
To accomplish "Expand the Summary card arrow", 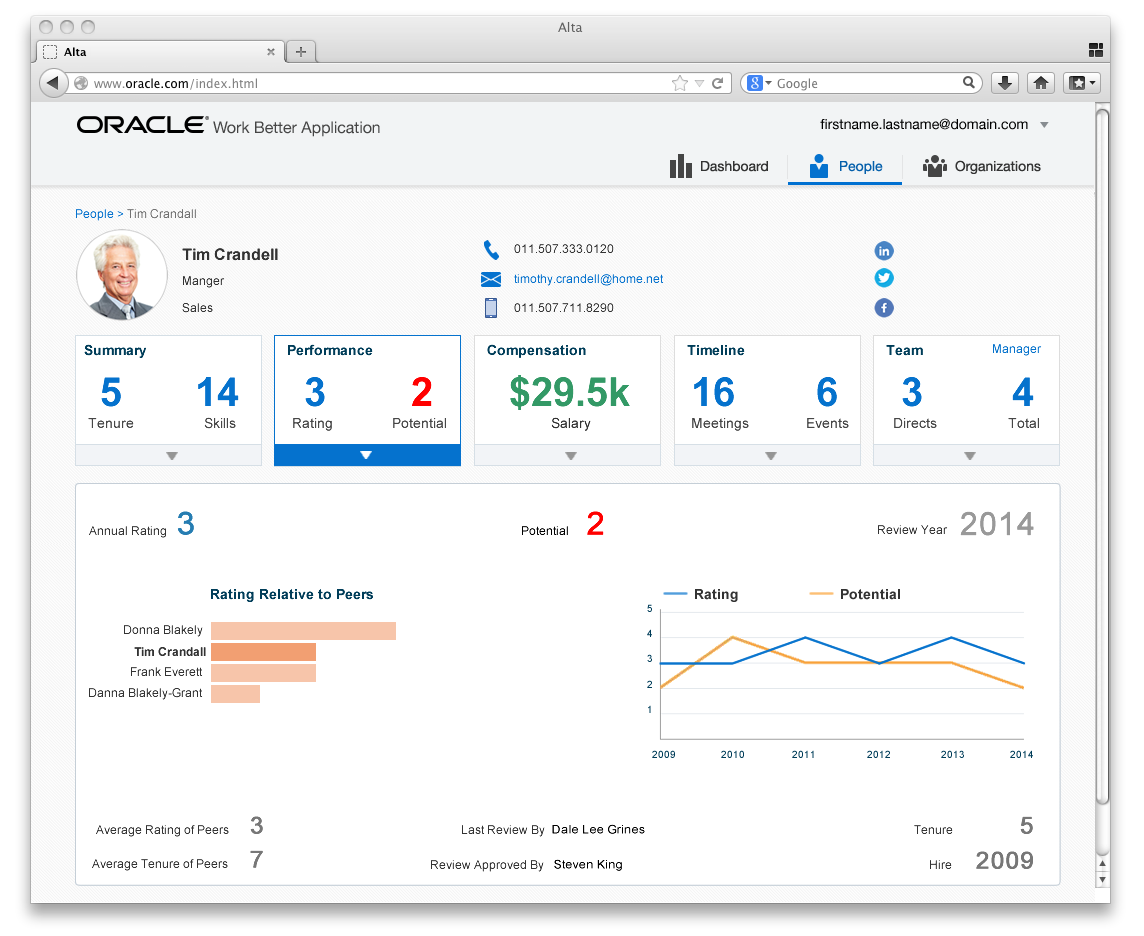I will pyautogui.click(x=169, y=455).
